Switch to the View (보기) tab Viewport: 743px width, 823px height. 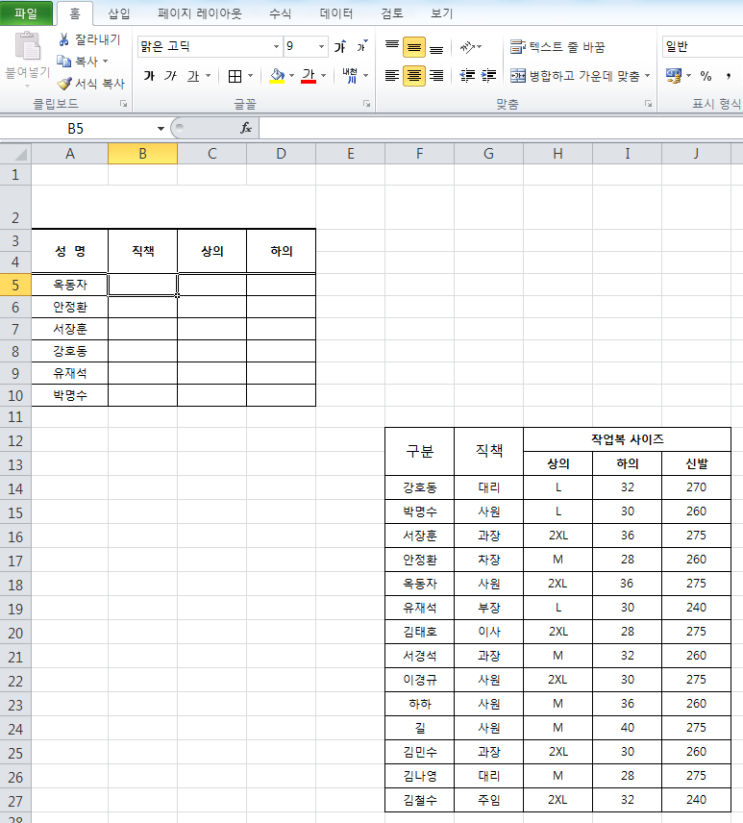441,14
